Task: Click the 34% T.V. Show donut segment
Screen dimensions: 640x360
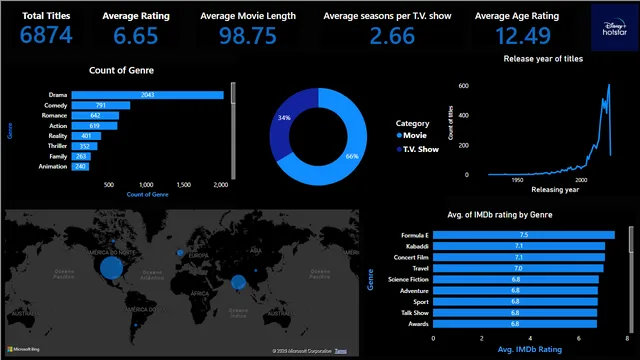Action: pyautogui.click(x=283, y=118)
